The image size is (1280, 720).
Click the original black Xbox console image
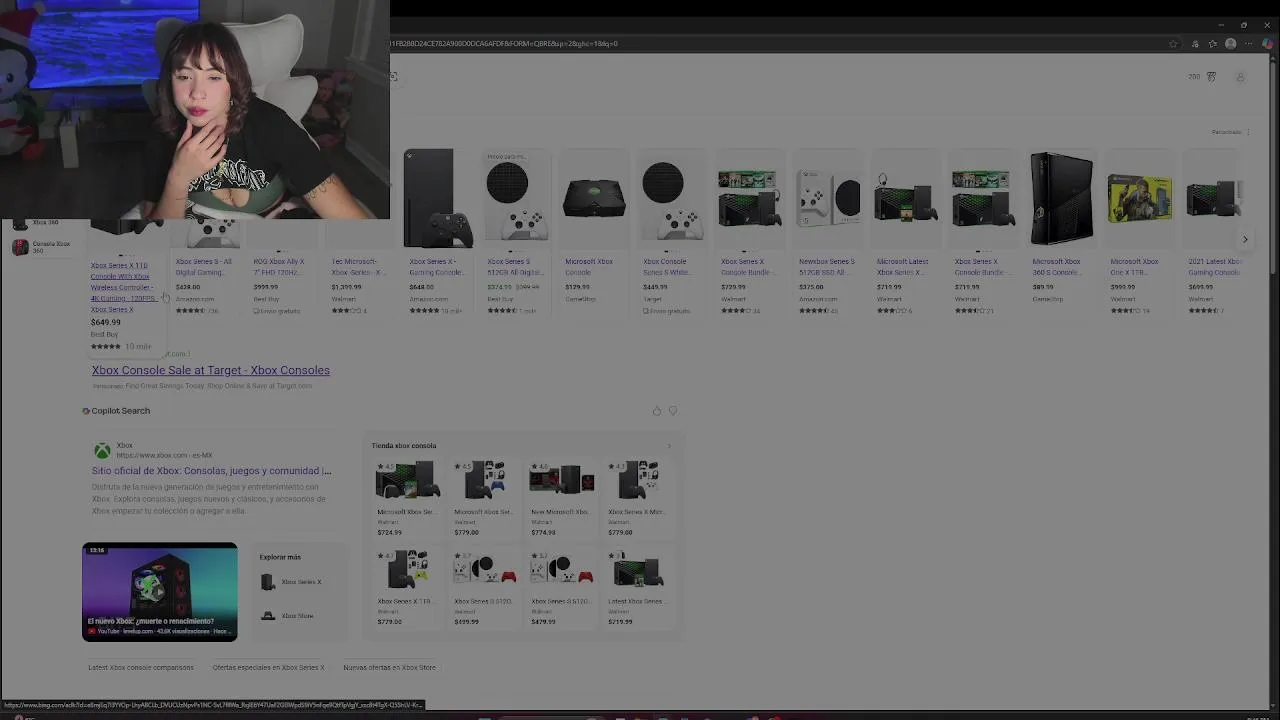tap(594, 198)
